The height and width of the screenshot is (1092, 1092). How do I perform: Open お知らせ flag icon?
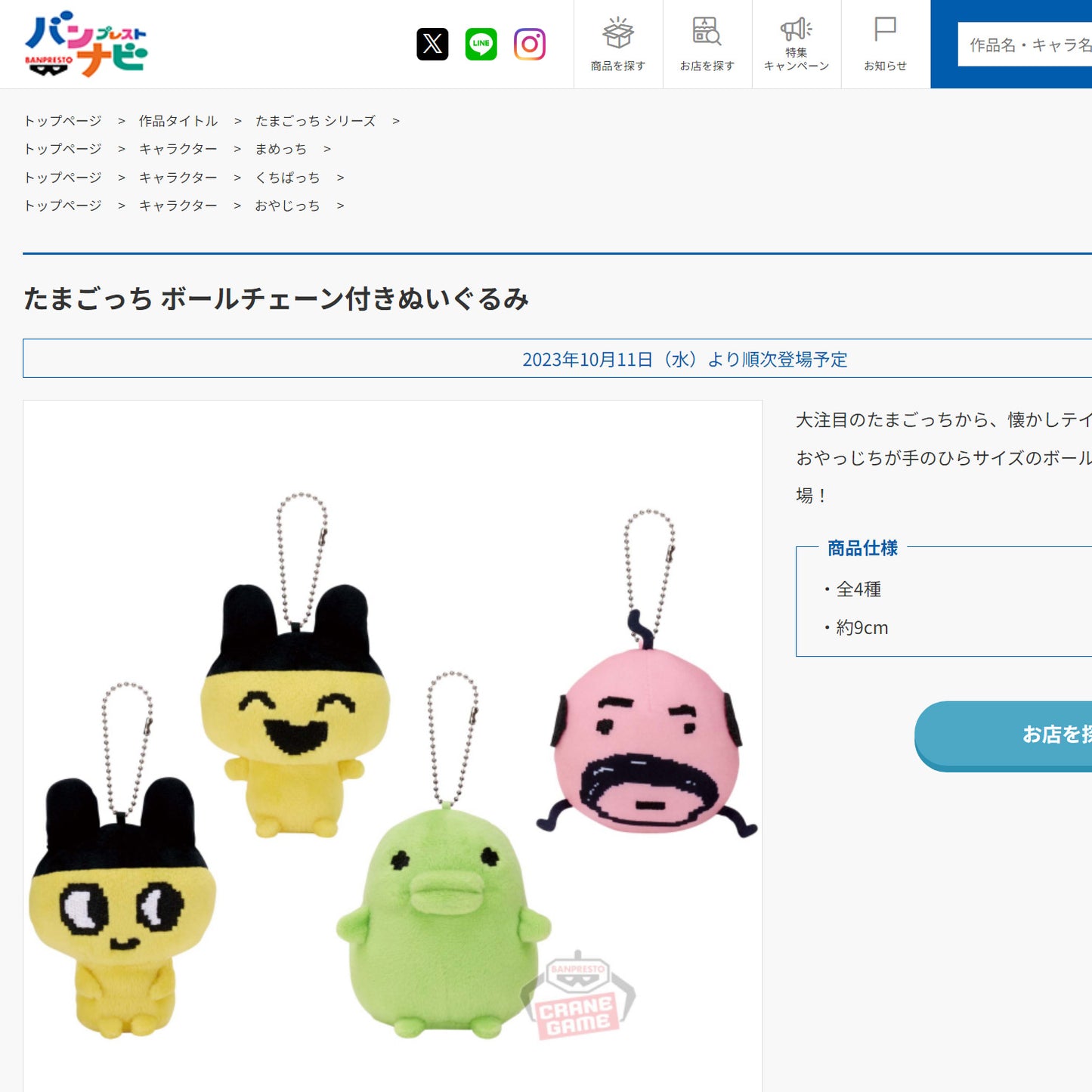(x=885, y=45)
